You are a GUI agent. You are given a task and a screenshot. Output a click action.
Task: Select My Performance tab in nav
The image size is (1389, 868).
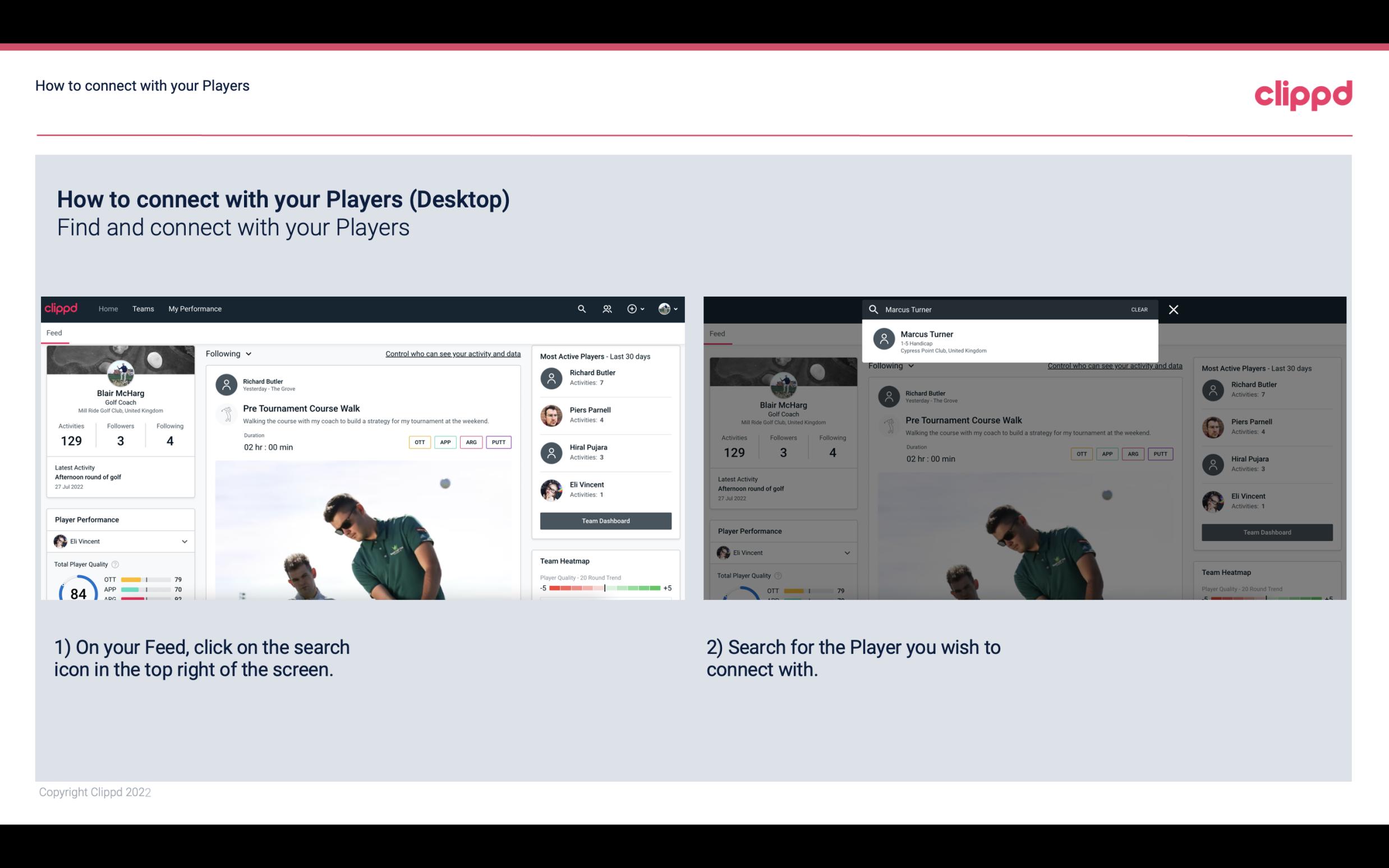(194, 308)
